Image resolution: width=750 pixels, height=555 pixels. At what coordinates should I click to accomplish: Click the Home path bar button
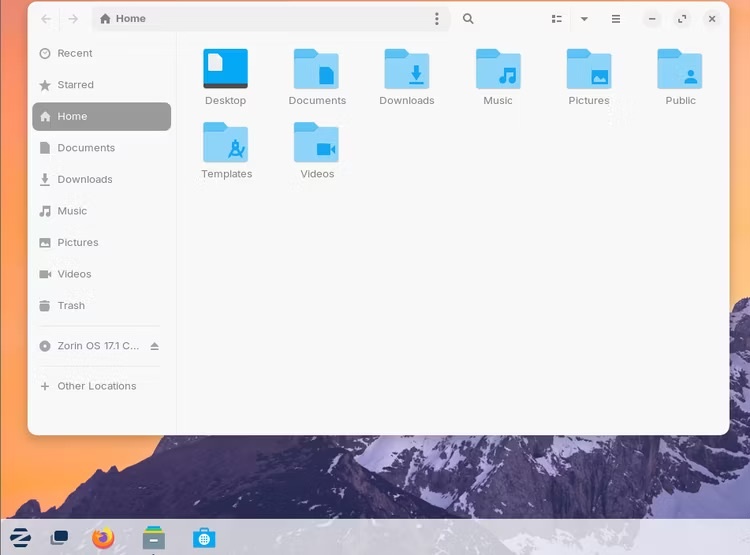pos(123,19)
